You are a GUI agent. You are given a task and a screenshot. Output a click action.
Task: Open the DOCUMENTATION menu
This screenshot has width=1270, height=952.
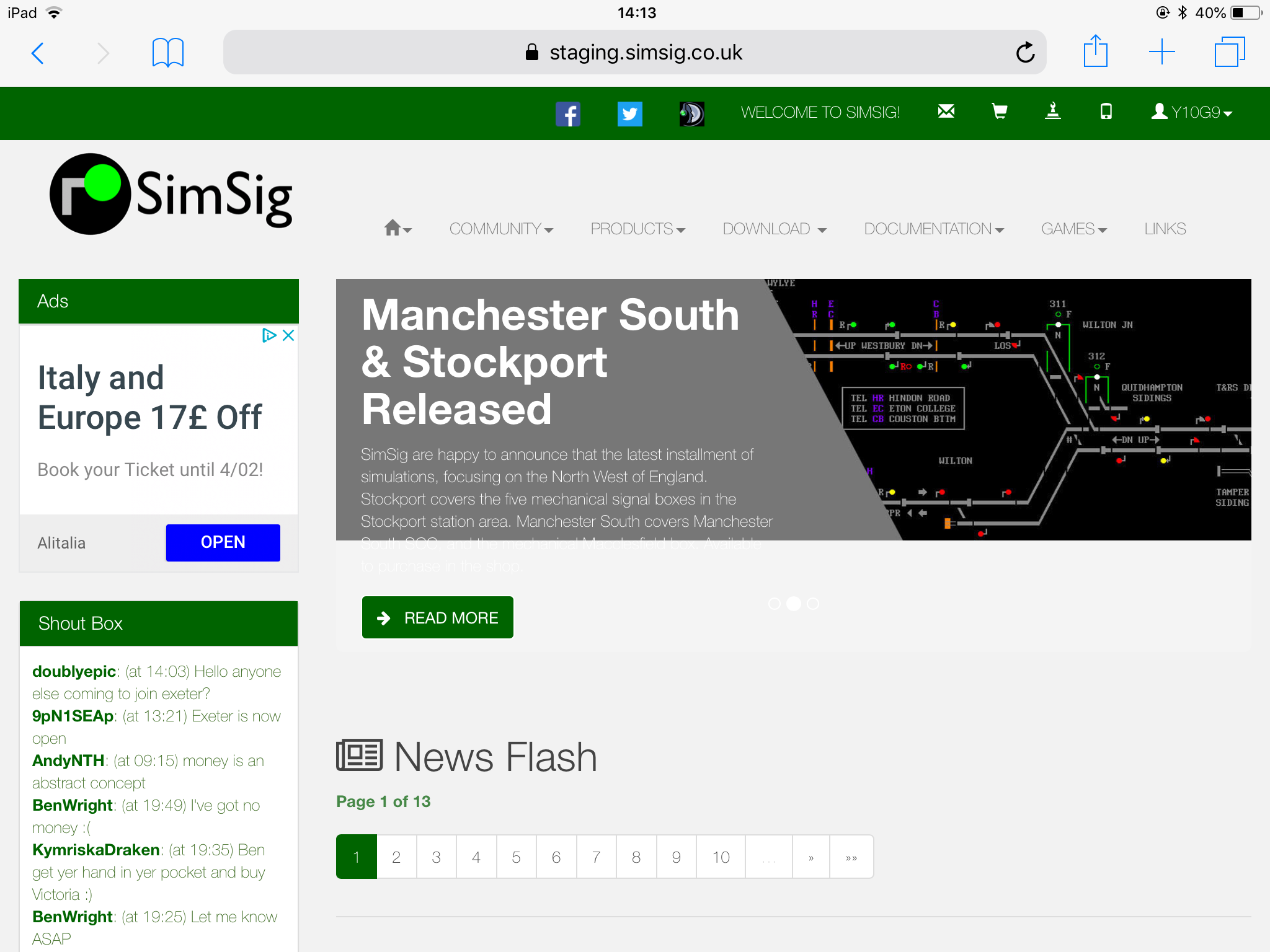point(934,229)
